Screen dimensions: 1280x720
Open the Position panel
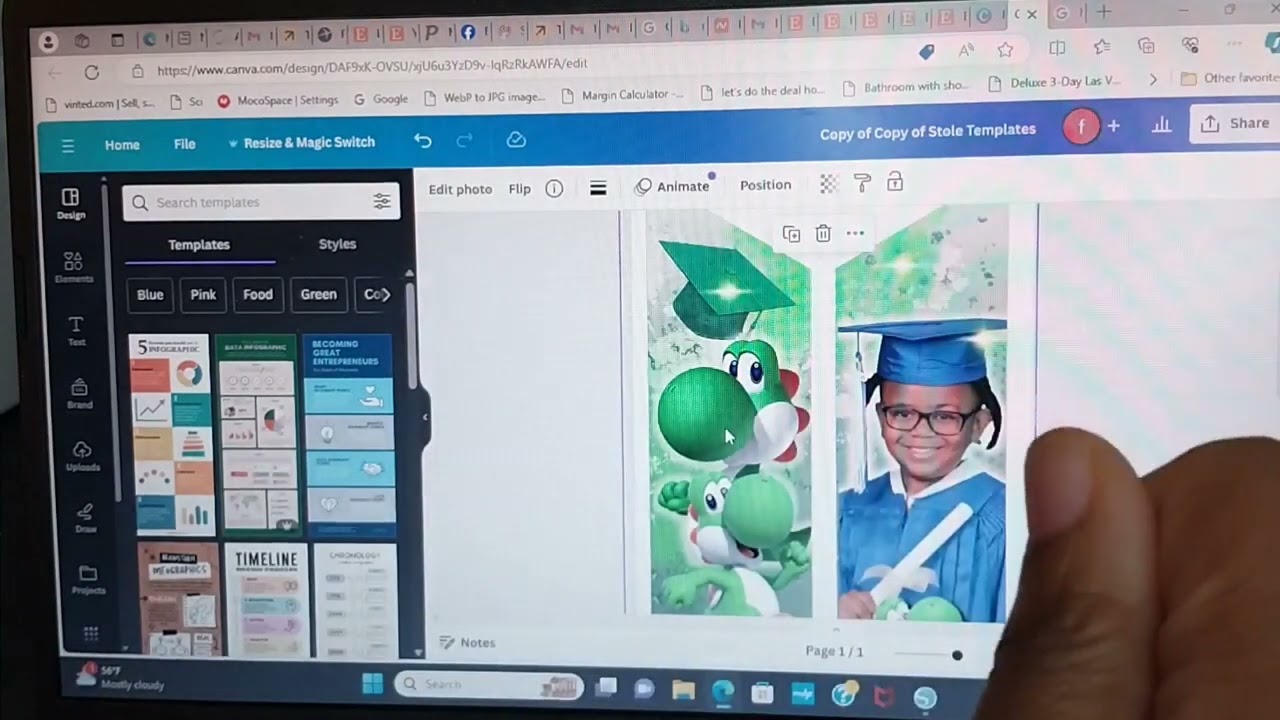point(765,185)
